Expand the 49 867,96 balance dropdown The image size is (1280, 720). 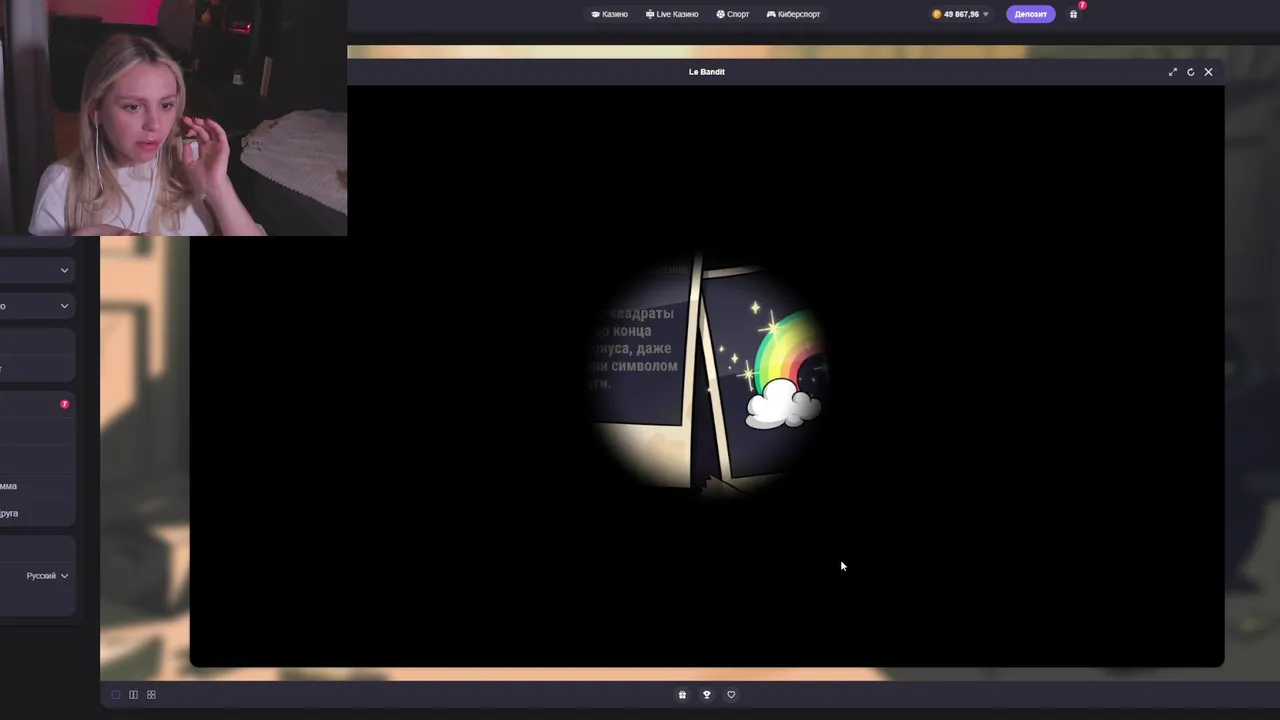click(x=961, y=14)
